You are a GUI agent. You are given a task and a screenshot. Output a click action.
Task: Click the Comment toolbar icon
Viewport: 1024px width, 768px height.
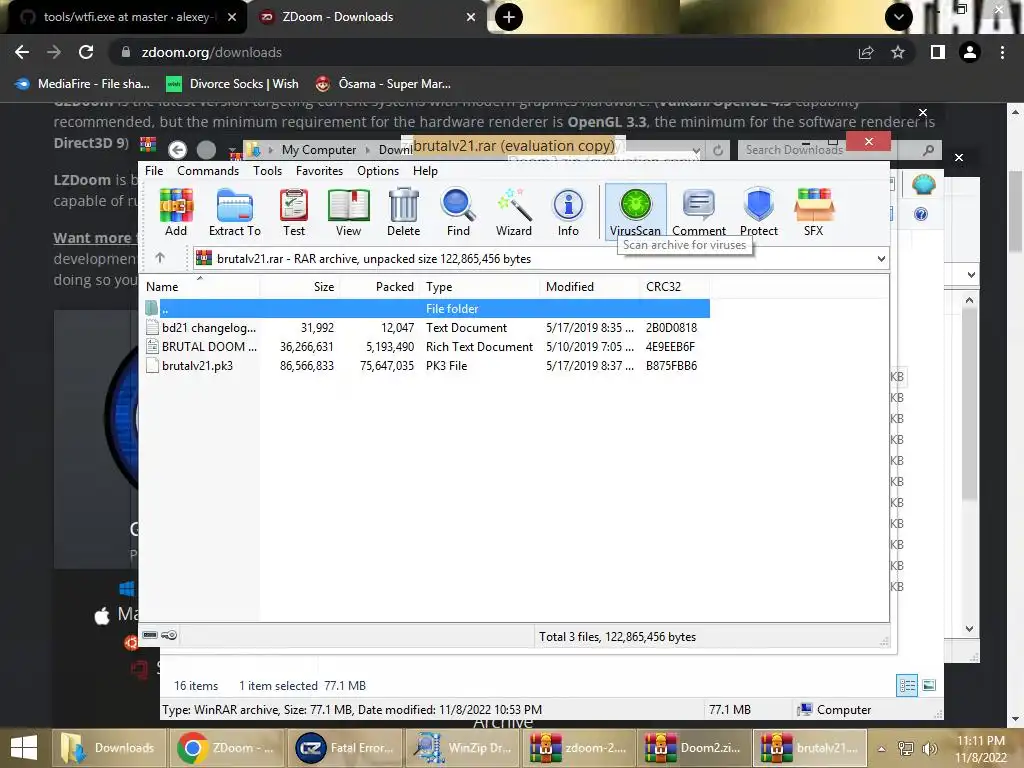[699, 212]
